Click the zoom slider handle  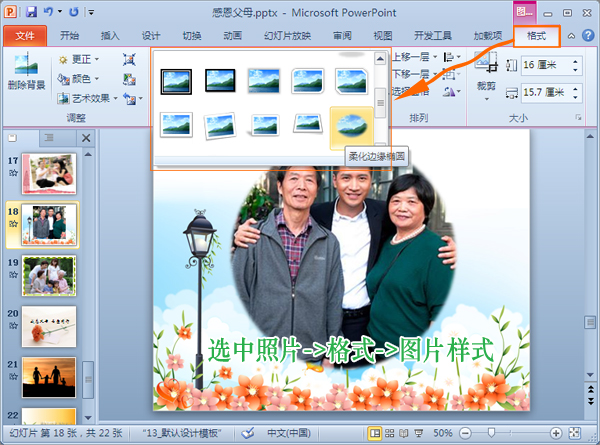click(492, 433)
